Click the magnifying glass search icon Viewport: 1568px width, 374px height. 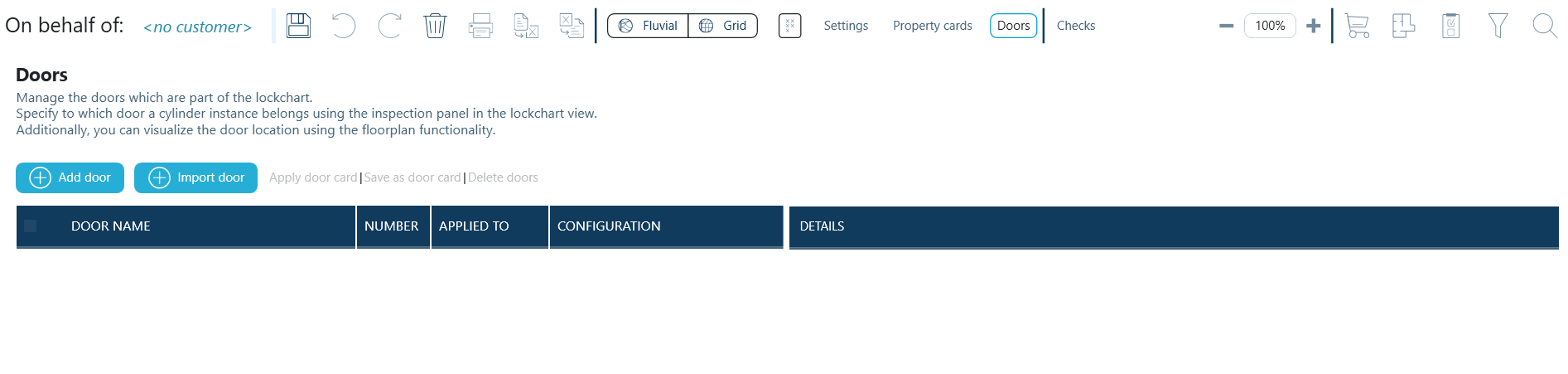pyautogui.click(x=1544, y=26)
